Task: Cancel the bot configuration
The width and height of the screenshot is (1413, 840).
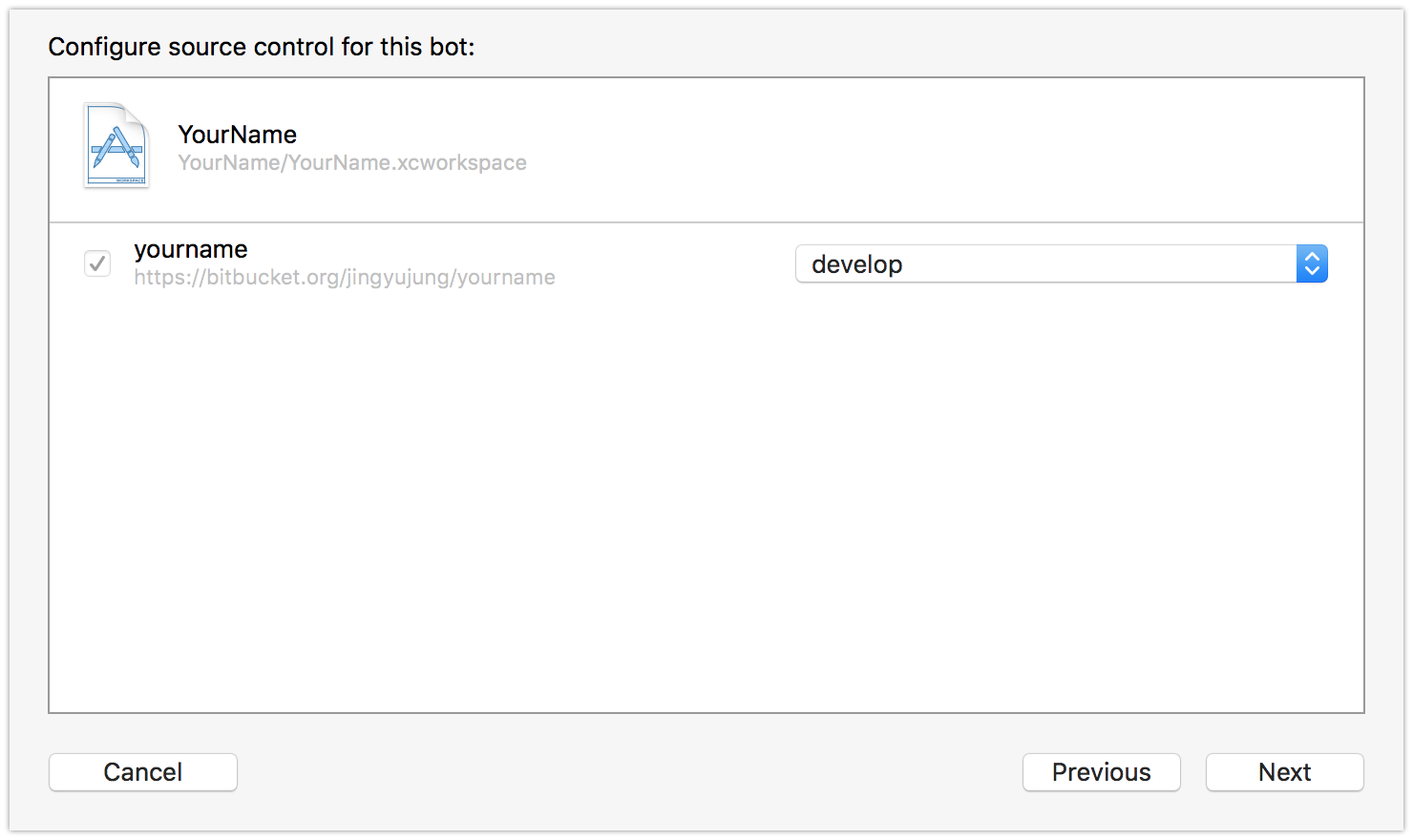Action: pos(143,772)
